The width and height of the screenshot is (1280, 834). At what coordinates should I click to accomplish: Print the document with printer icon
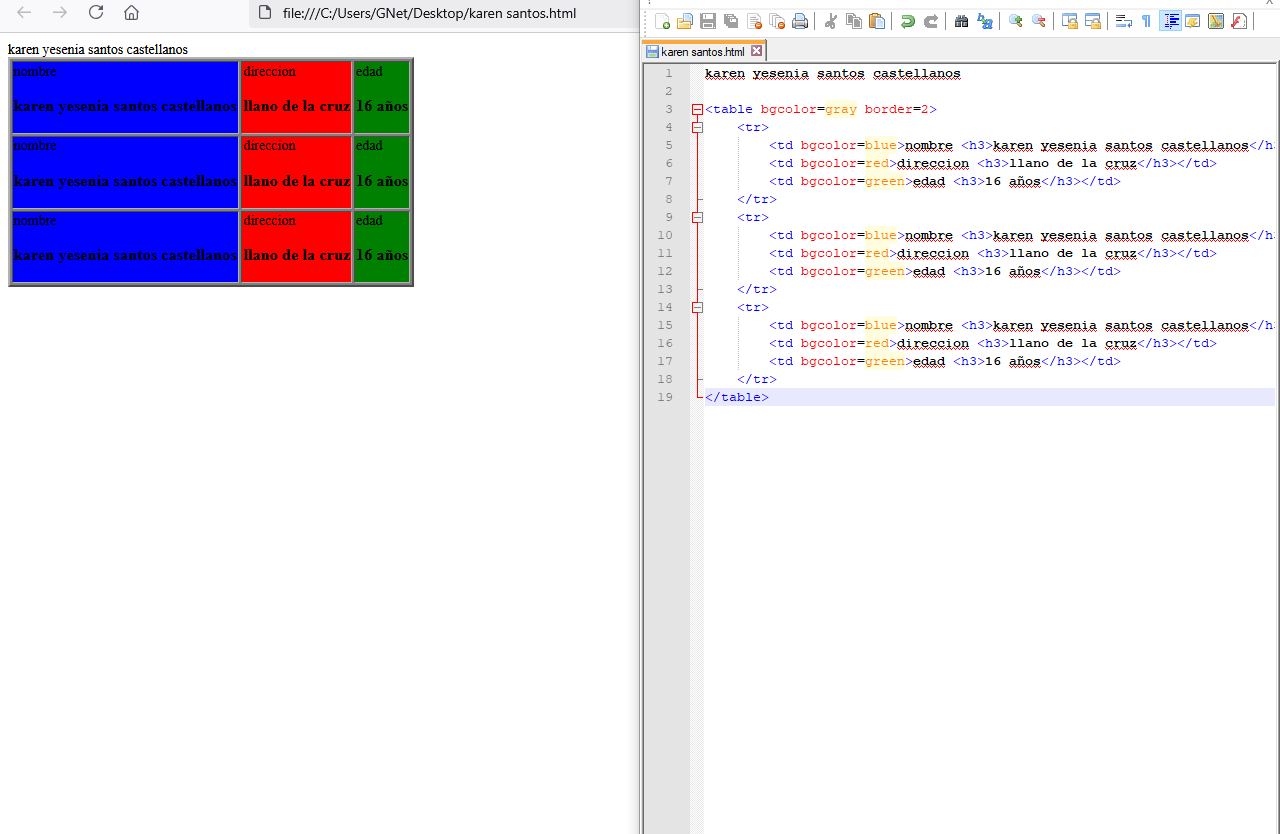(x=800, y=21)
